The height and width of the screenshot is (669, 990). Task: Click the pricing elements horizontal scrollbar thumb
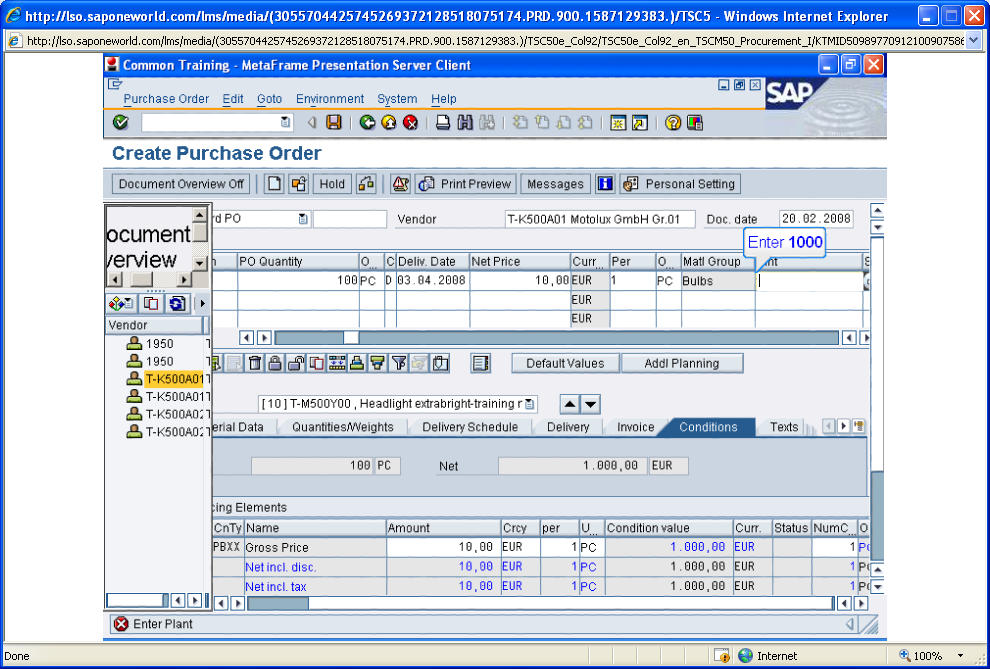point(278,603)
